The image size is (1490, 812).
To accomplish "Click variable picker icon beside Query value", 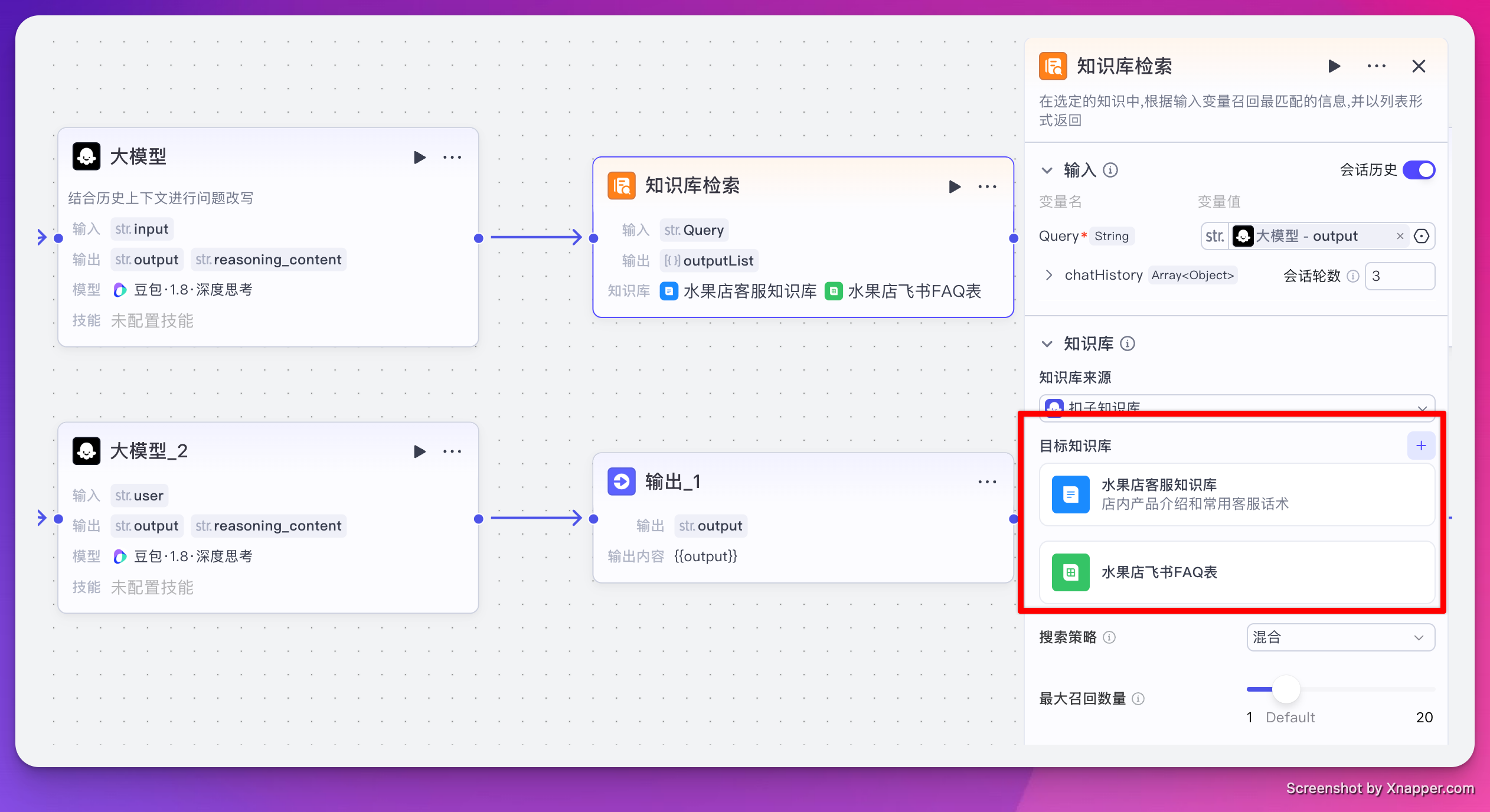I will coord(1422,237).
